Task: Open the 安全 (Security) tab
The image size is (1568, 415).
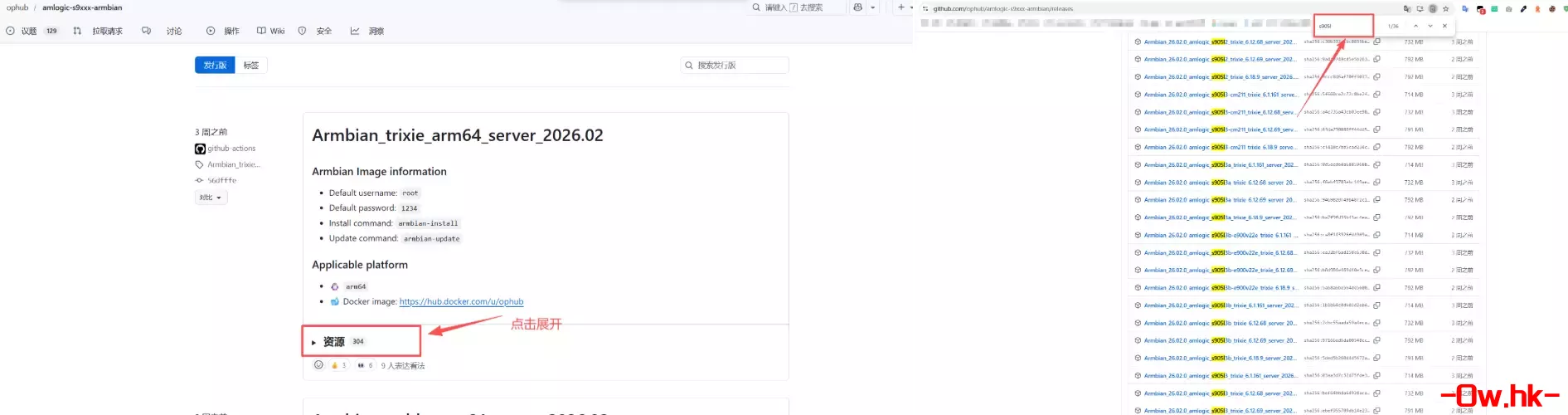Action: click(315, 31)
